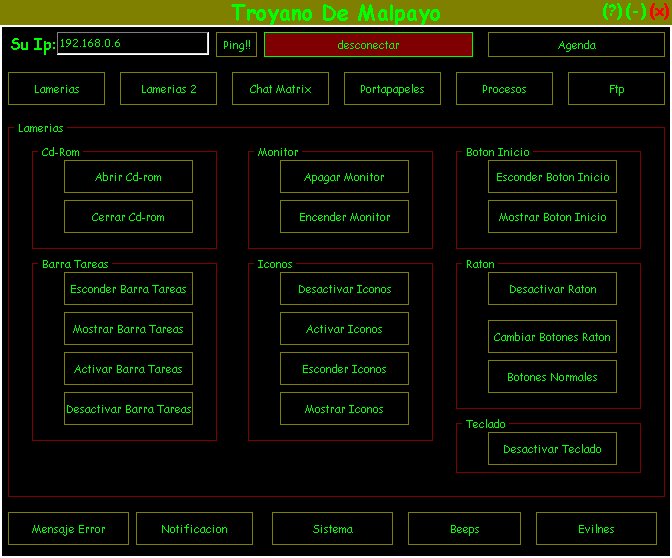672x558 pixels.
Task: Click Botones Normales in Raton group
Action: pyautogui.click(x=552, y=377)
